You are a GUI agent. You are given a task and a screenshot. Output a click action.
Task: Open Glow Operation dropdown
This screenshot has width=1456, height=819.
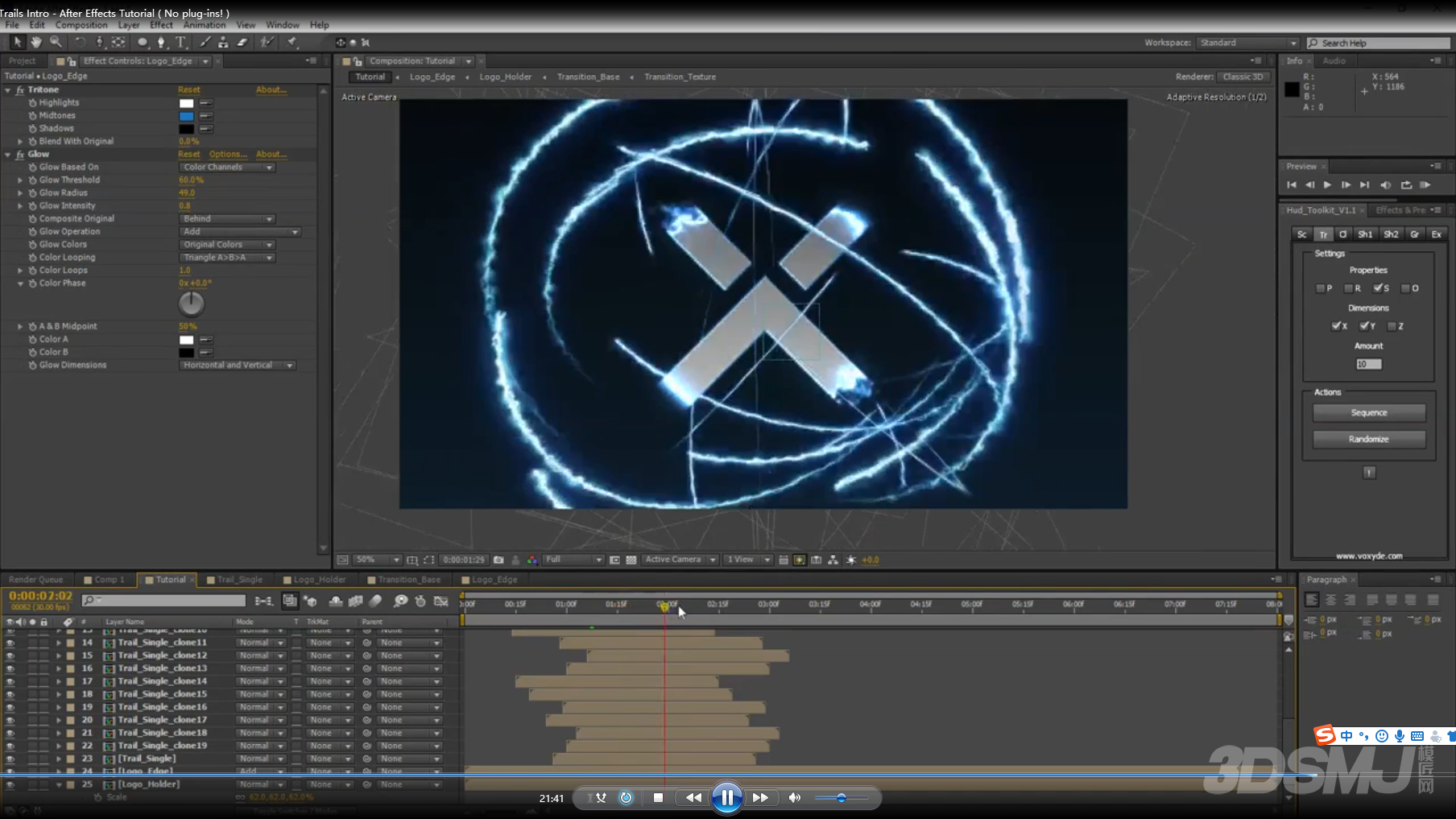(240, 232)
